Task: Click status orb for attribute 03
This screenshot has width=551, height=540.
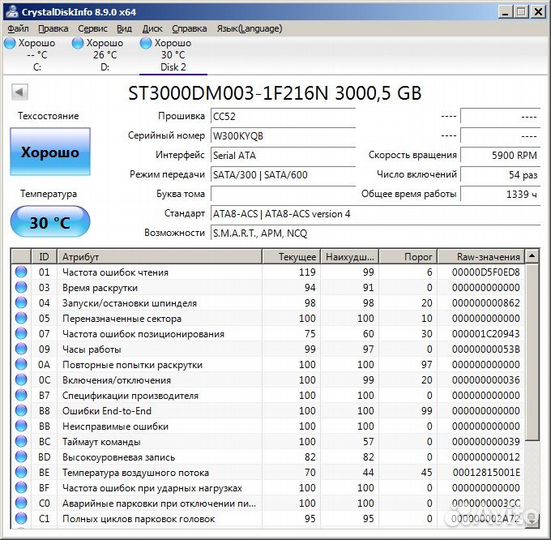Action: click(21, 287)
